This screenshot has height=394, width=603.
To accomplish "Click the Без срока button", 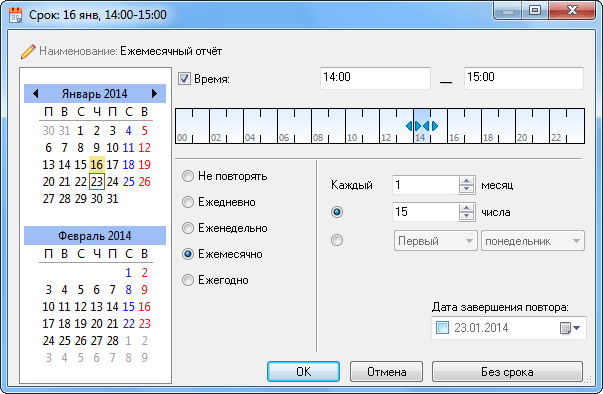I will point(507,372).
